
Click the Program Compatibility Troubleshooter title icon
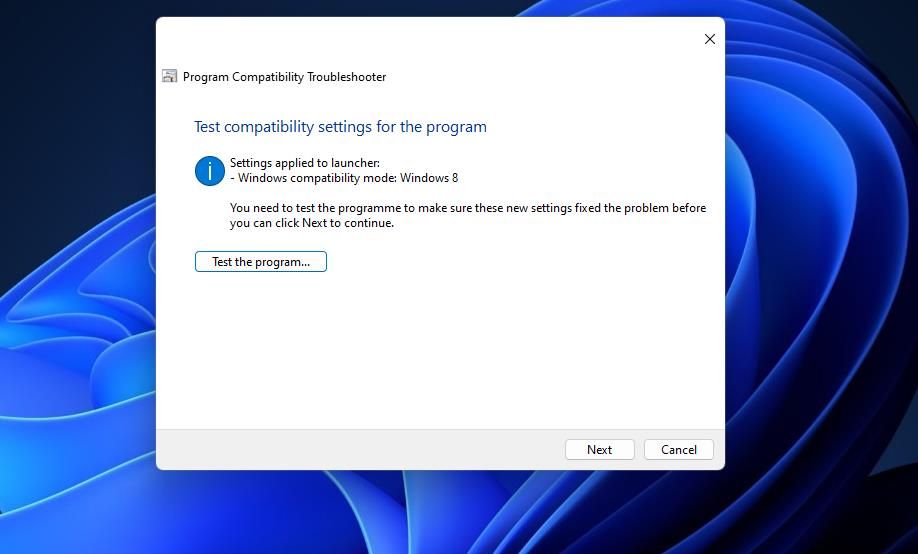(170, 76)
